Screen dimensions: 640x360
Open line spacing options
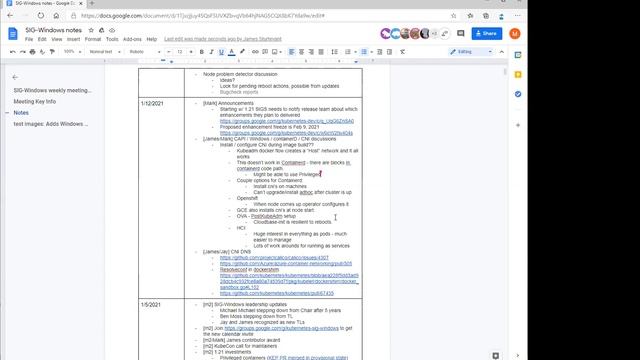(334, 52)
